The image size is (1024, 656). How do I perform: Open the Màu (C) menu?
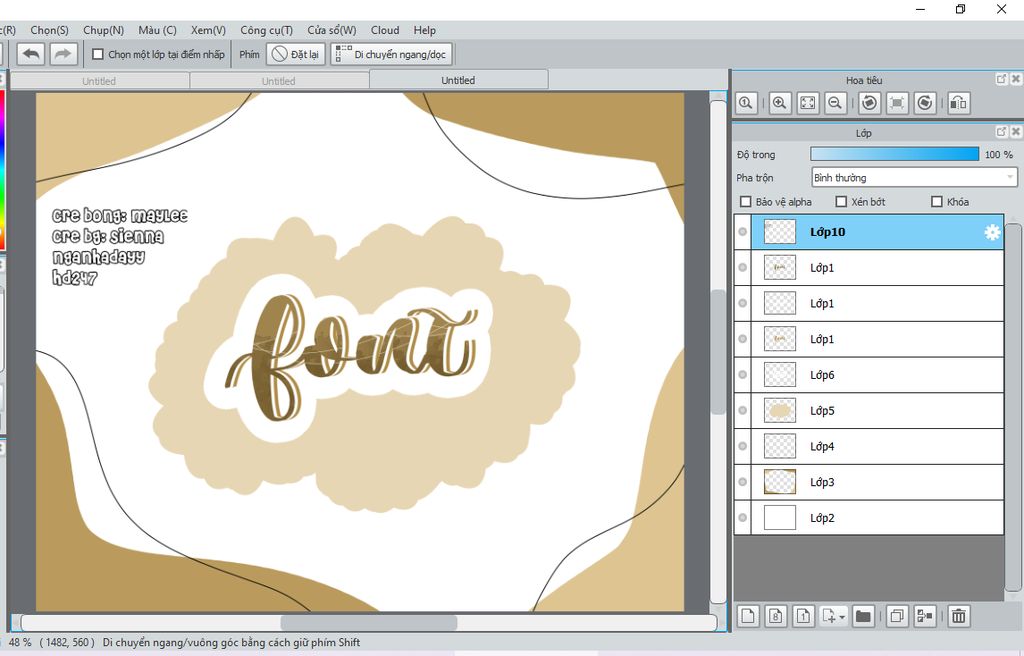[x=157, y=30]
